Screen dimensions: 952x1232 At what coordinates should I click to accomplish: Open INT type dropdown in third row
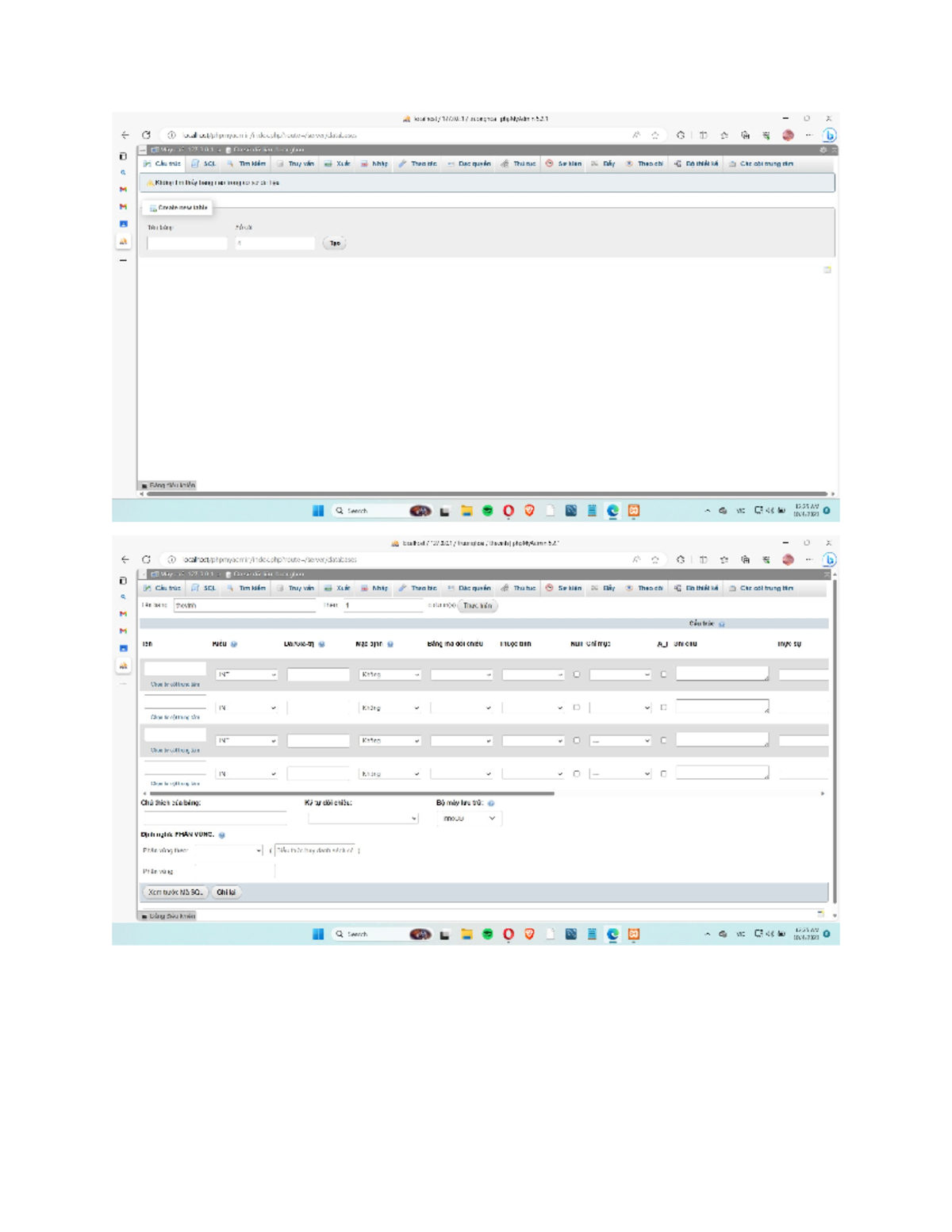(x=247, y=741)
